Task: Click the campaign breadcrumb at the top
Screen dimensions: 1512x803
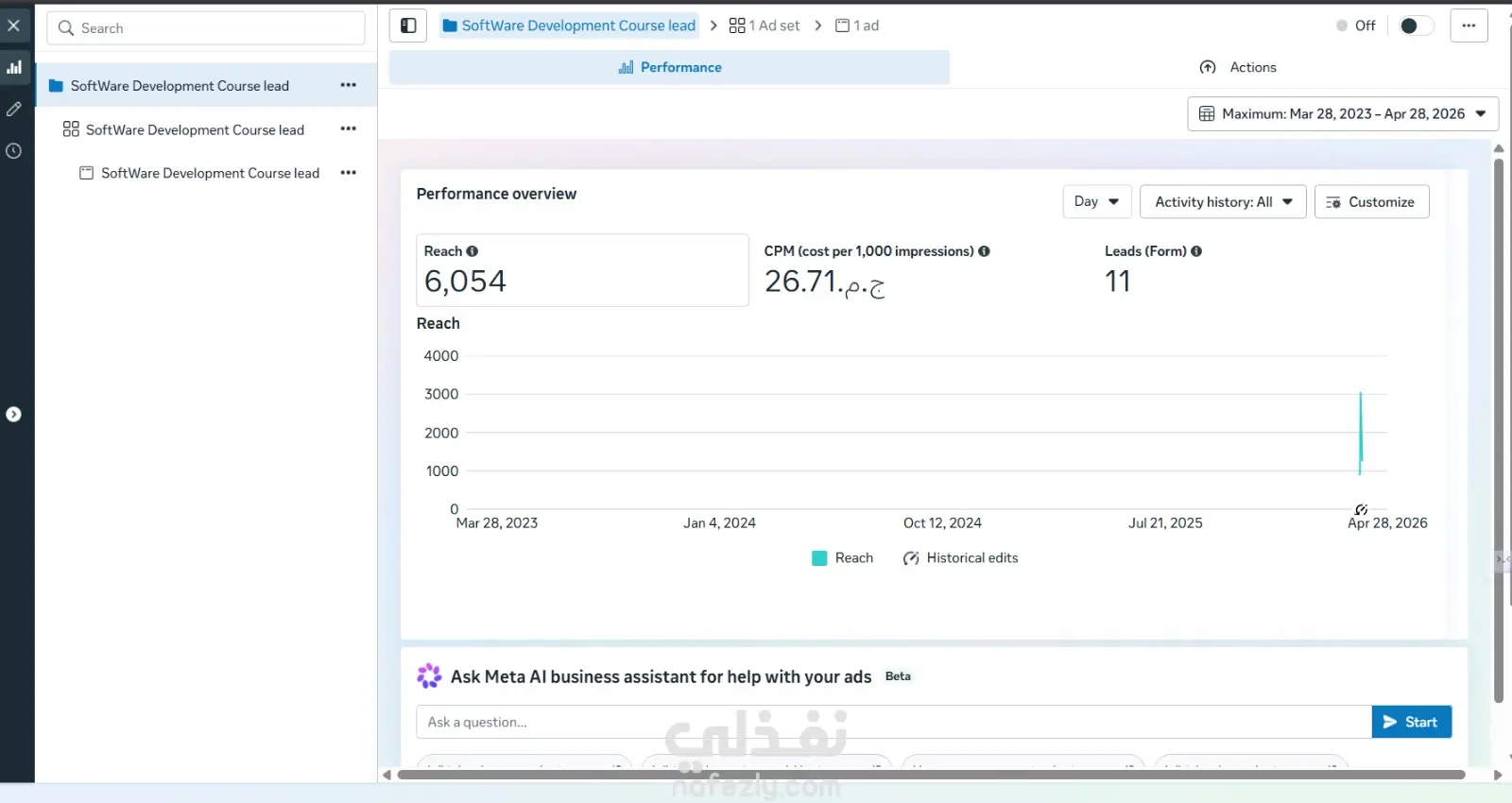Action: (569, 26)
